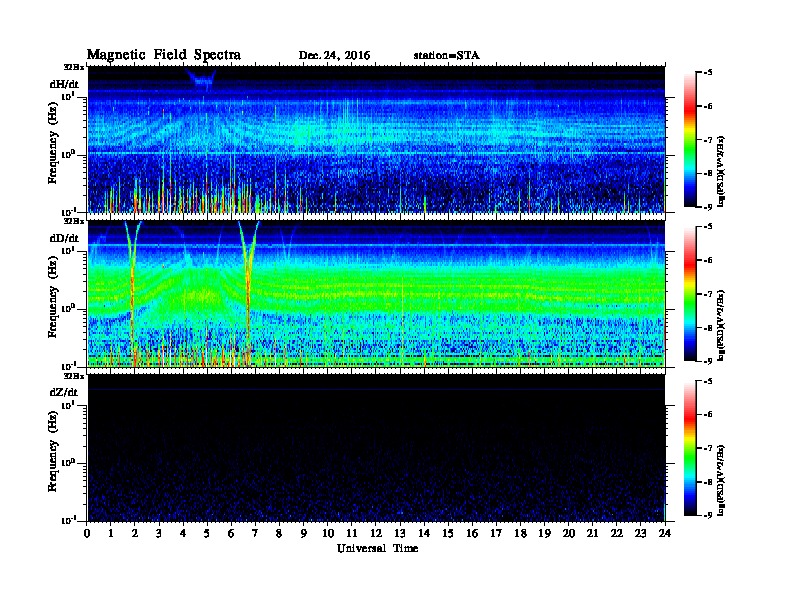Click hour tick label "7" on time axis
This screenshot has height=612, width=792.
[255, 533]
